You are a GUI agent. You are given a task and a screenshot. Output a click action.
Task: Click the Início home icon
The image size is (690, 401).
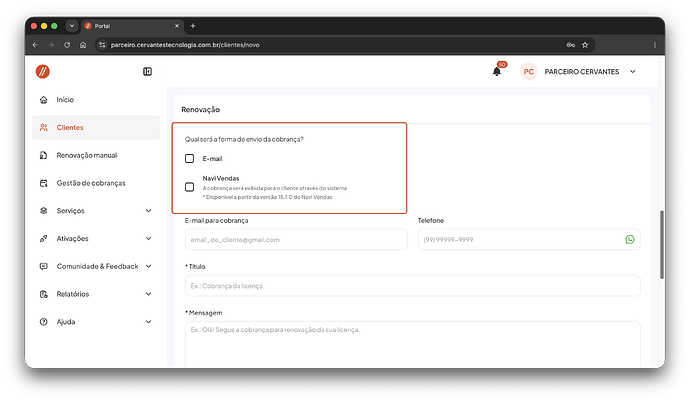tap(44, 100)
